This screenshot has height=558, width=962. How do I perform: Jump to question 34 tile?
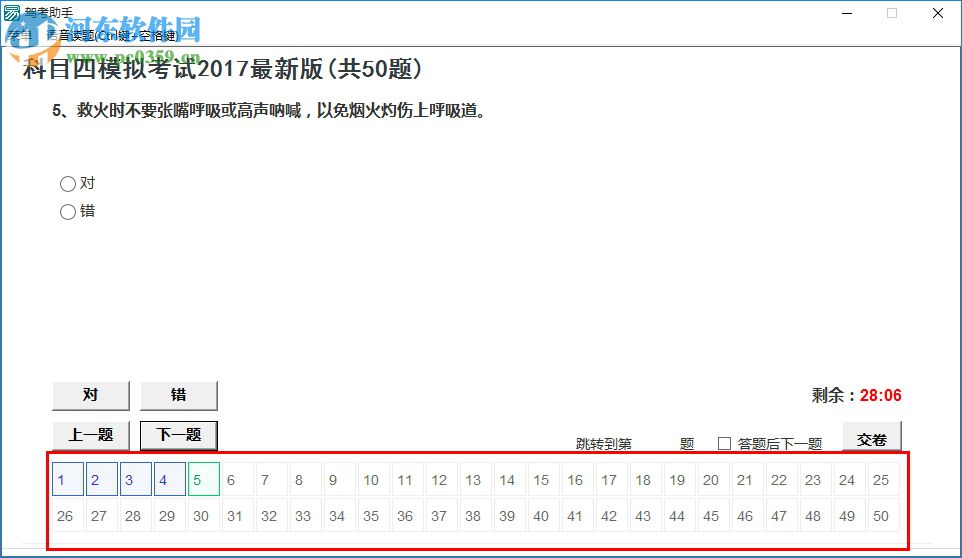(340, 515)
